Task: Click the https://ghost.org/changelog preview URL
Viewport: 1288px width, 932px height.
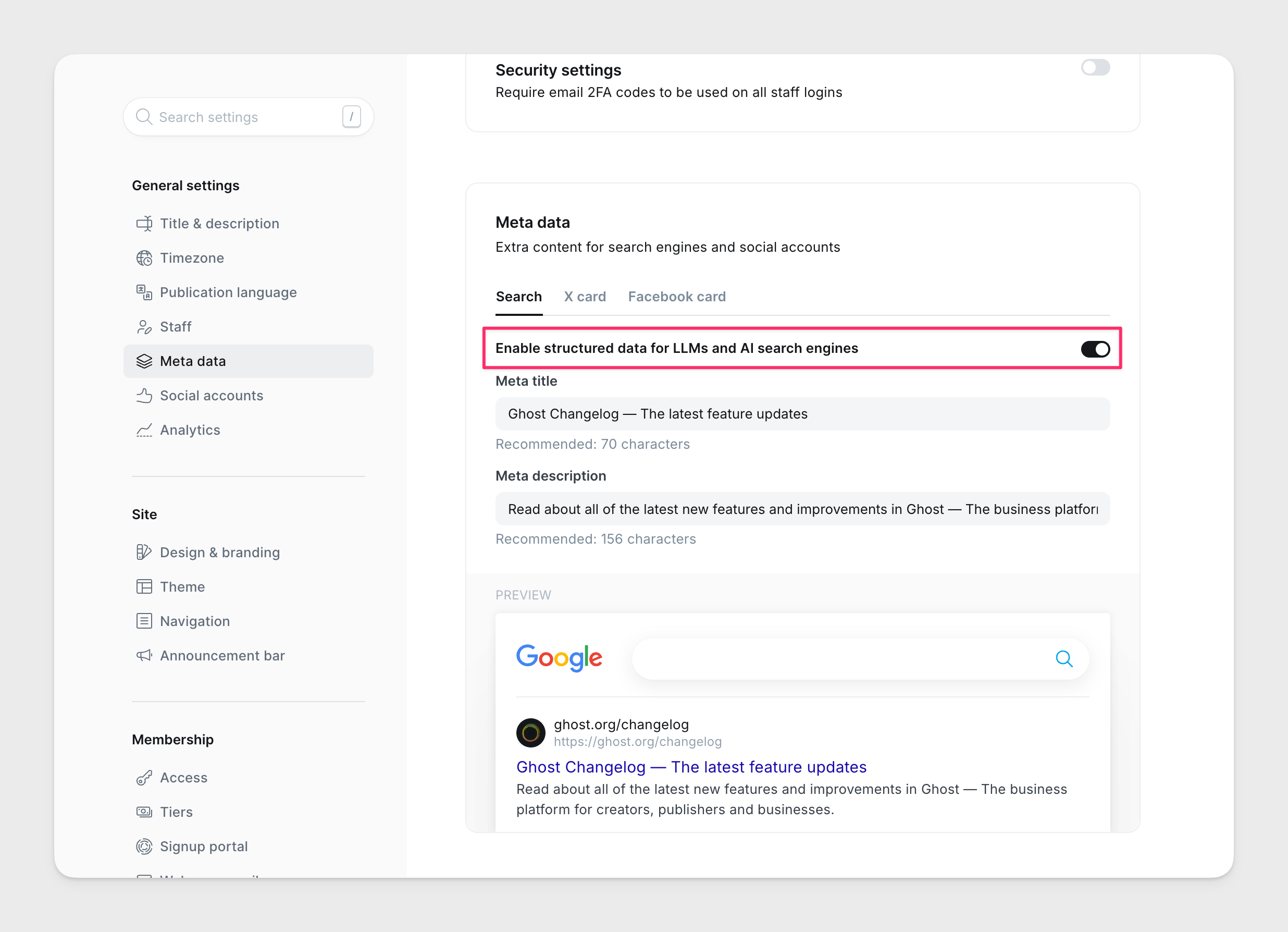Action: coord(638,742)
